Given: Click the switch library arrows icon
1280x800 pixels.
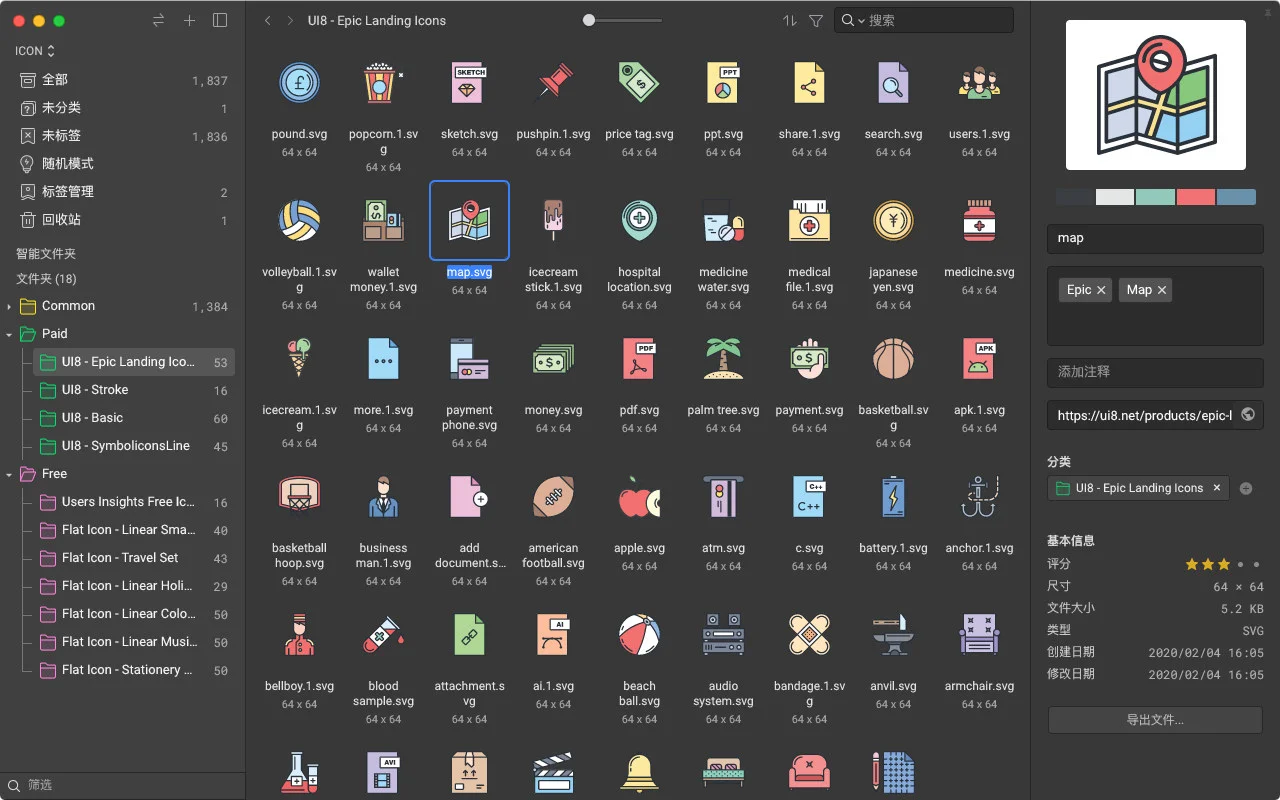Looking at the screenshot, I should [158, 20].
